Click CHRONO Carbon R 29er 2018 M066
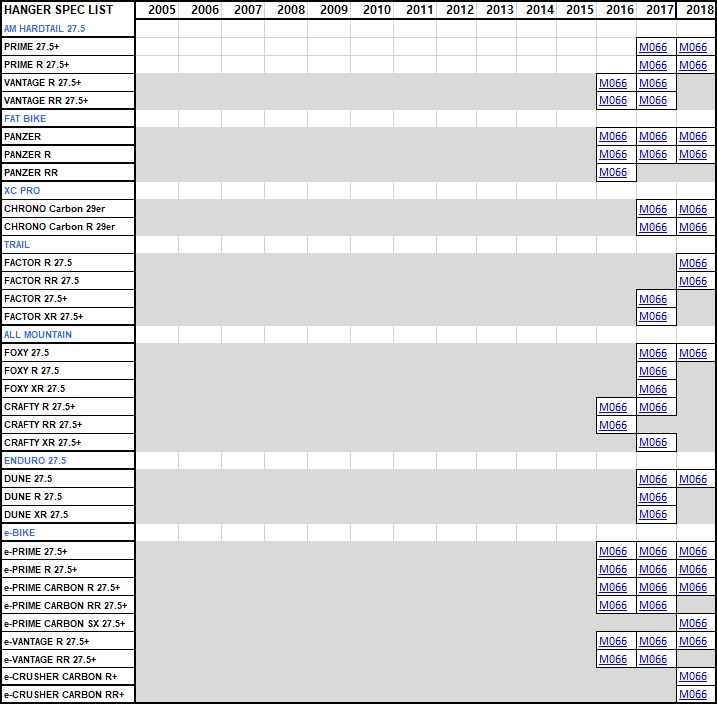The image size is (717, 704). pos(693,227)
